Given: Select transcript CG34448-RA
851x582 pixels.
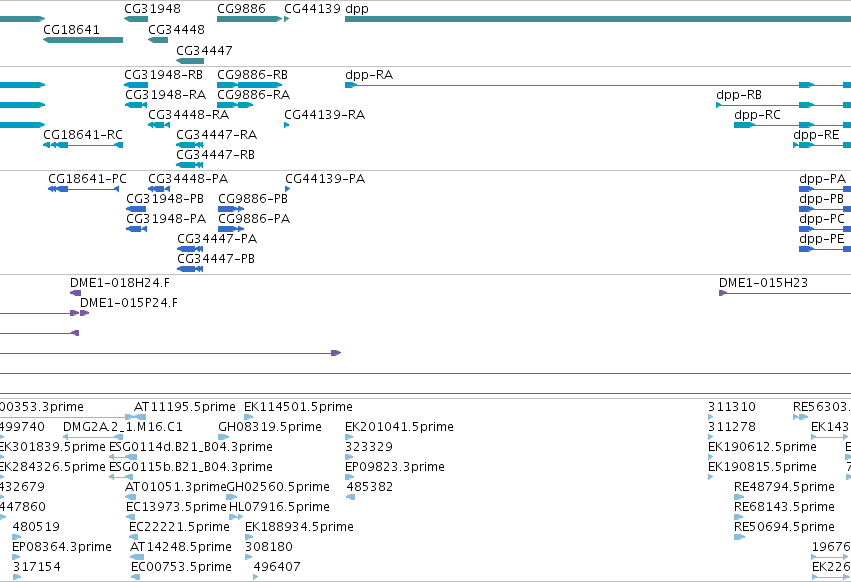Looking at the screenshot, I should point(188,115).
